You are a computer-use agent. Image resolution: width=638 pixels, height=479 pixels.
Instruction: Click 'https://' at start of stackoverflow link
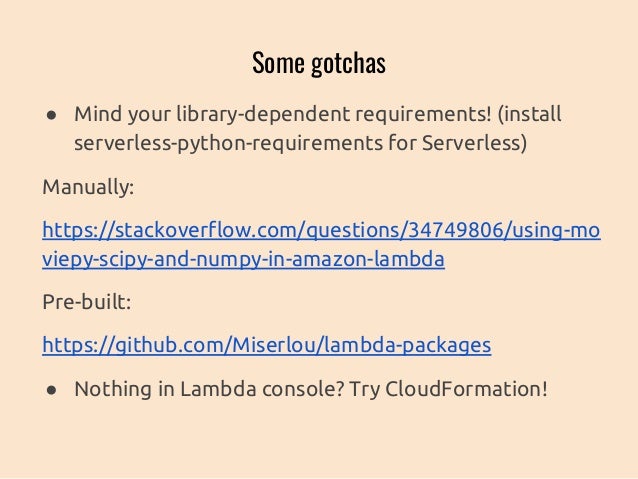(x=76, y=230)
